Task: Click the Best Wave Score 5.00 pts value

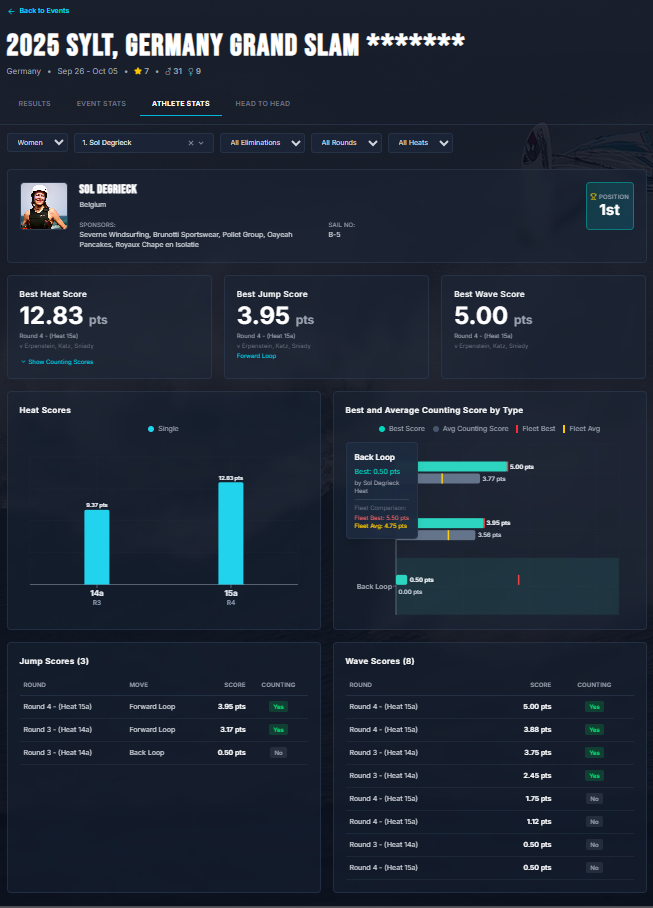Action: pyautogui.click(x=493, y=316)
